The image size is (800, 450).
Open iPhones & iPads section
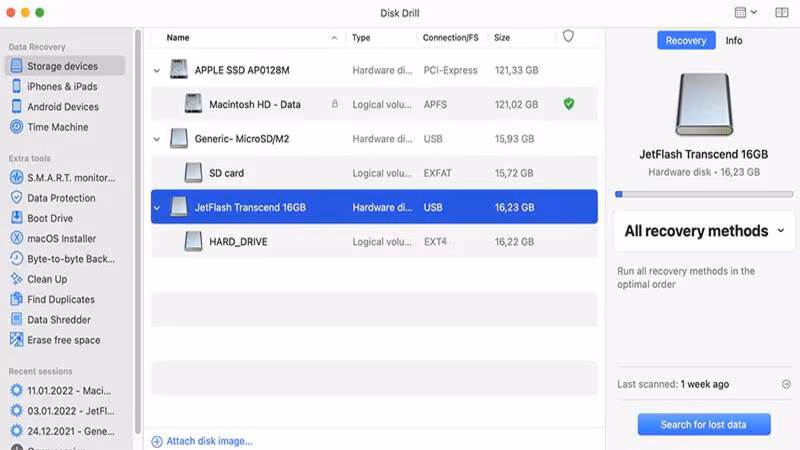pyautogui.click(x=54, y=86)
